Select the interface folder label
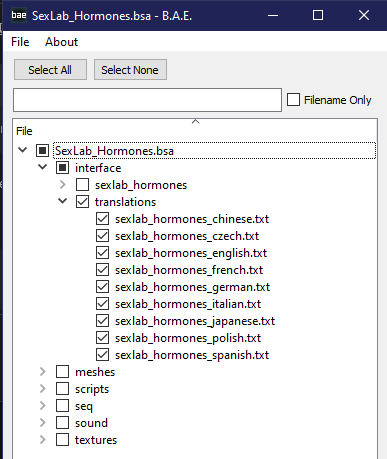The image size is (387, 459). 98,168
